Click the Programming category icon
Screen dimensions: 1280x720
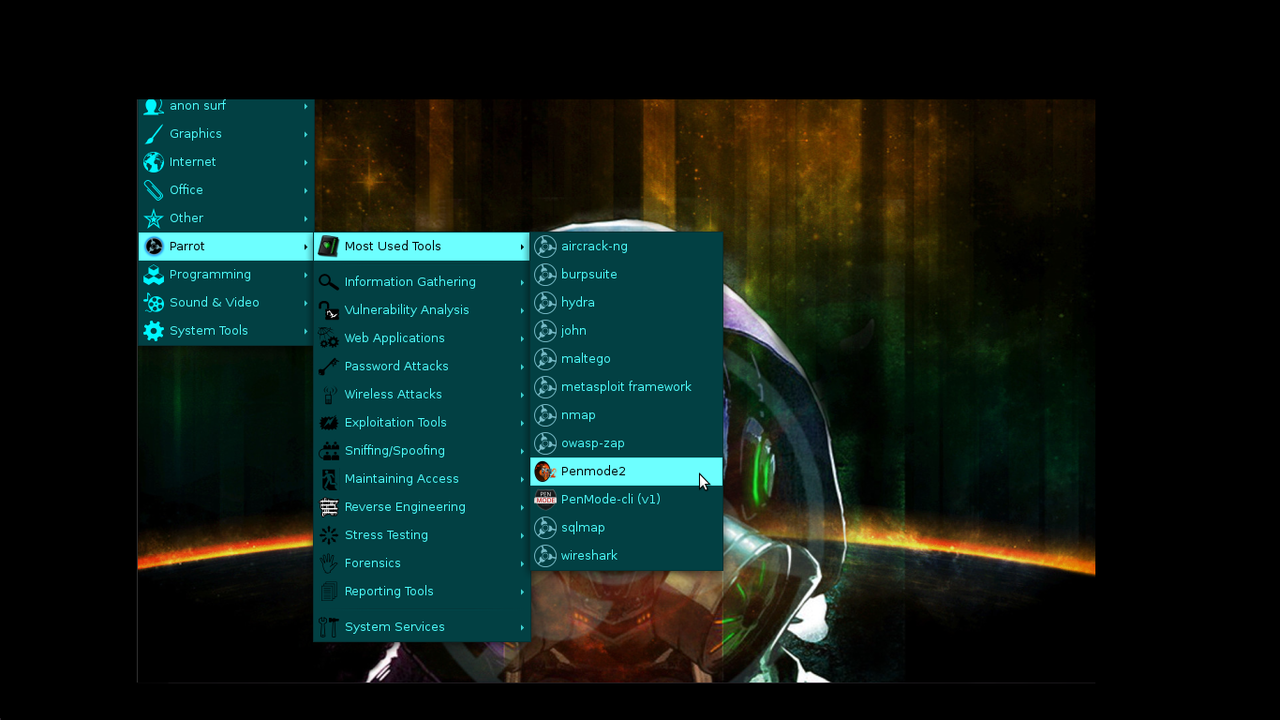[x=153, y=274]
